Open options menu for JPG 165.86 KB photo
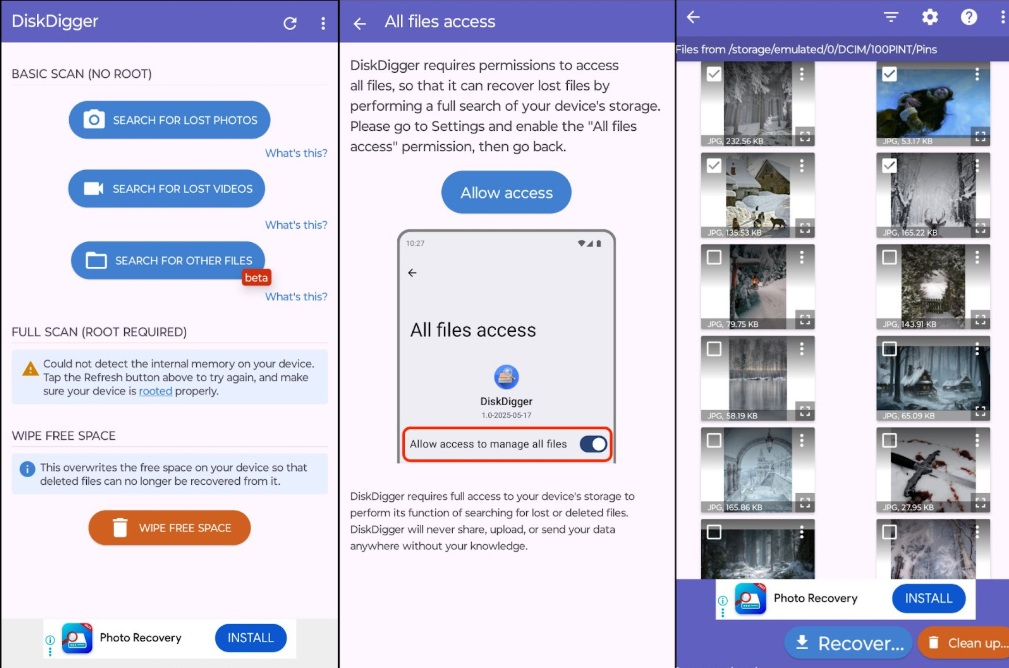This screenshot has width=1009, height=668. (x=802, y=440)
